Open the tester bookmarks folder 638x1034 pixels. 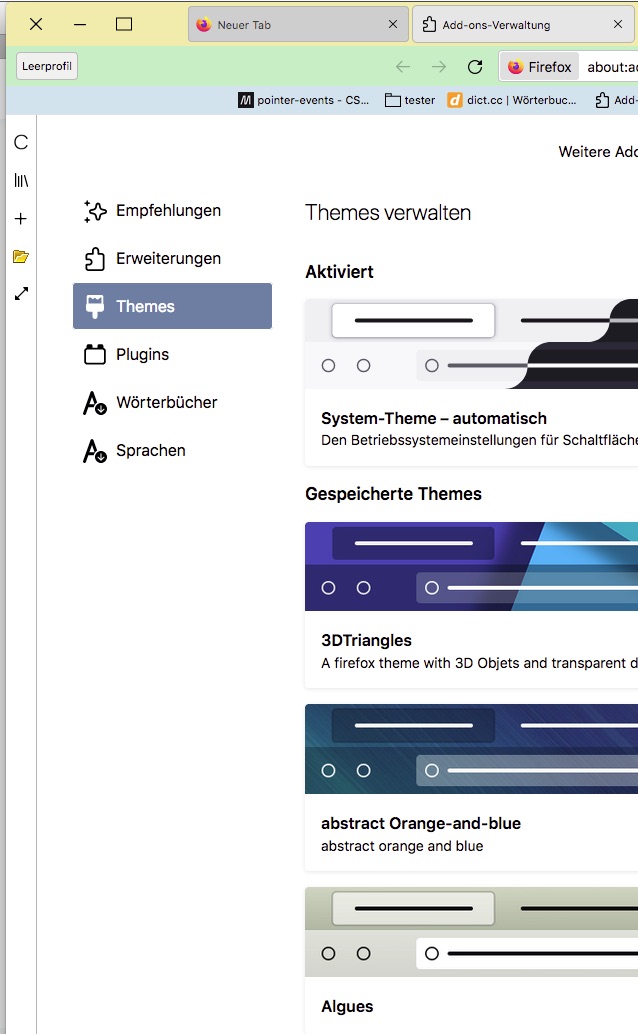410,100
